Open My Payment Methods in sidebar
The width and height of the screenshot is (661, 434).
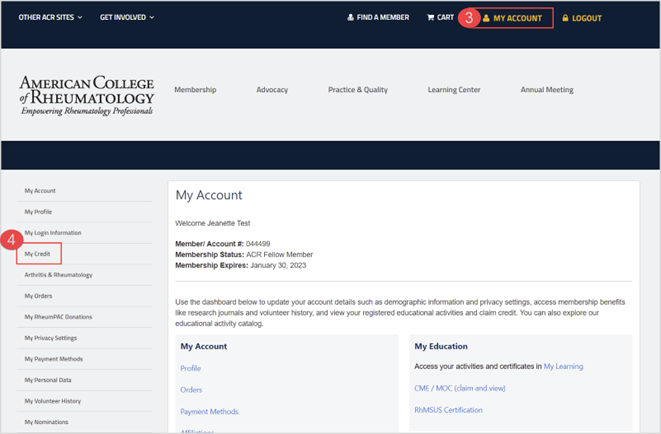tap(54, 359)
